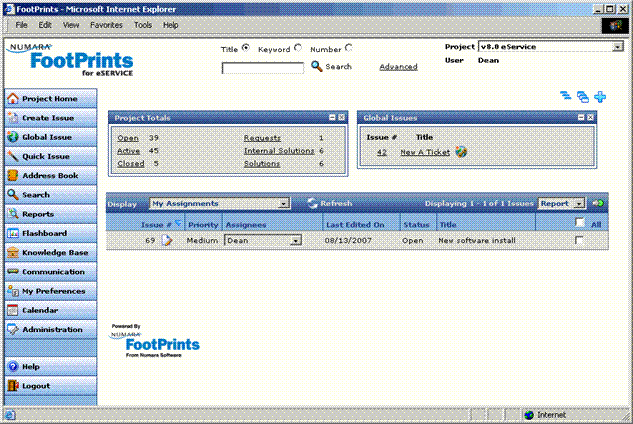Click the green go icon beside Report
Image resolution: width=633 pixels, height=424 pixels.
coord(598,203)
